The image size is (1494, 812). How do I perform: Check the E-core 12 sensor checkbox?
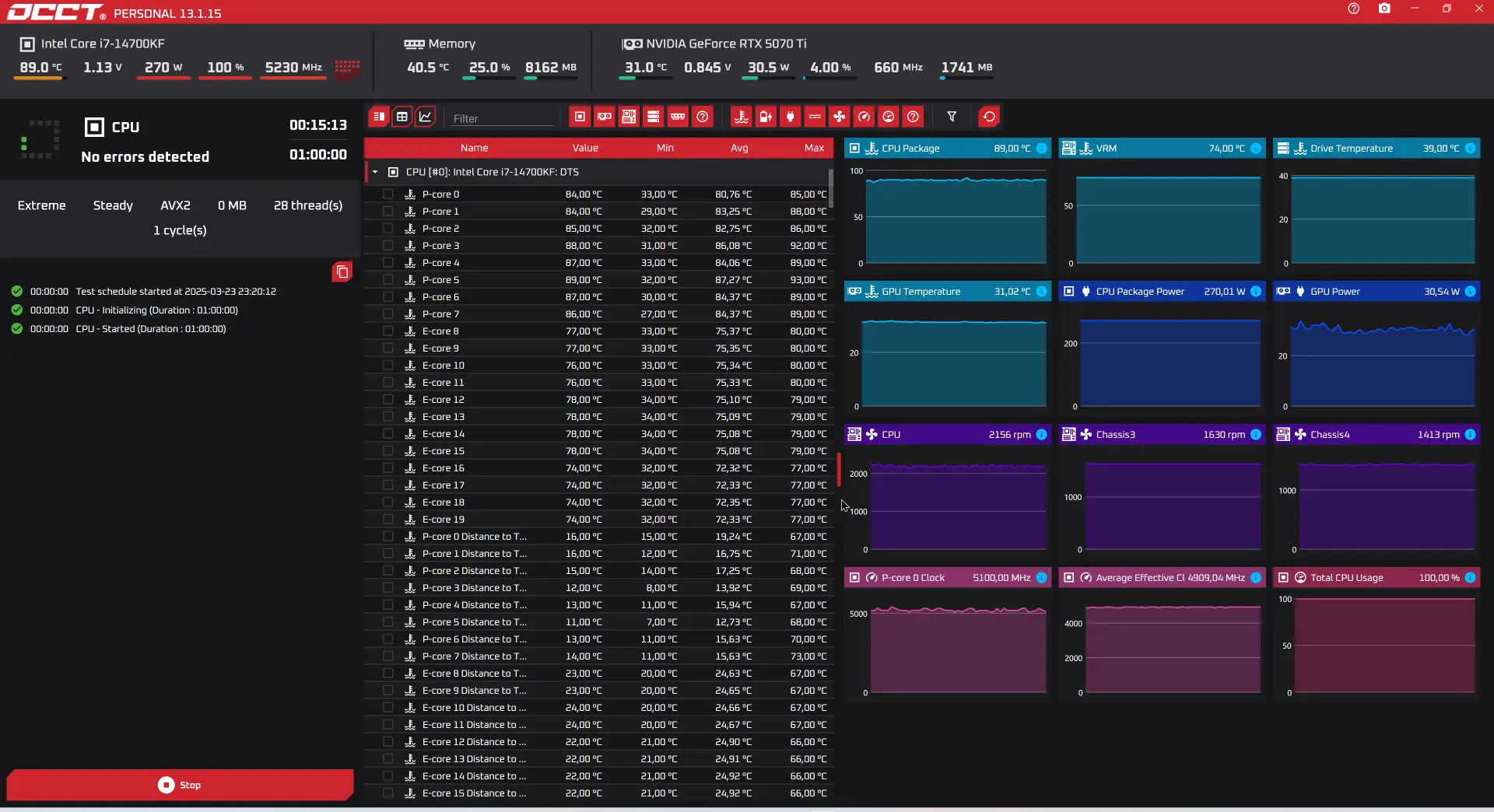(x=388, y=400)
